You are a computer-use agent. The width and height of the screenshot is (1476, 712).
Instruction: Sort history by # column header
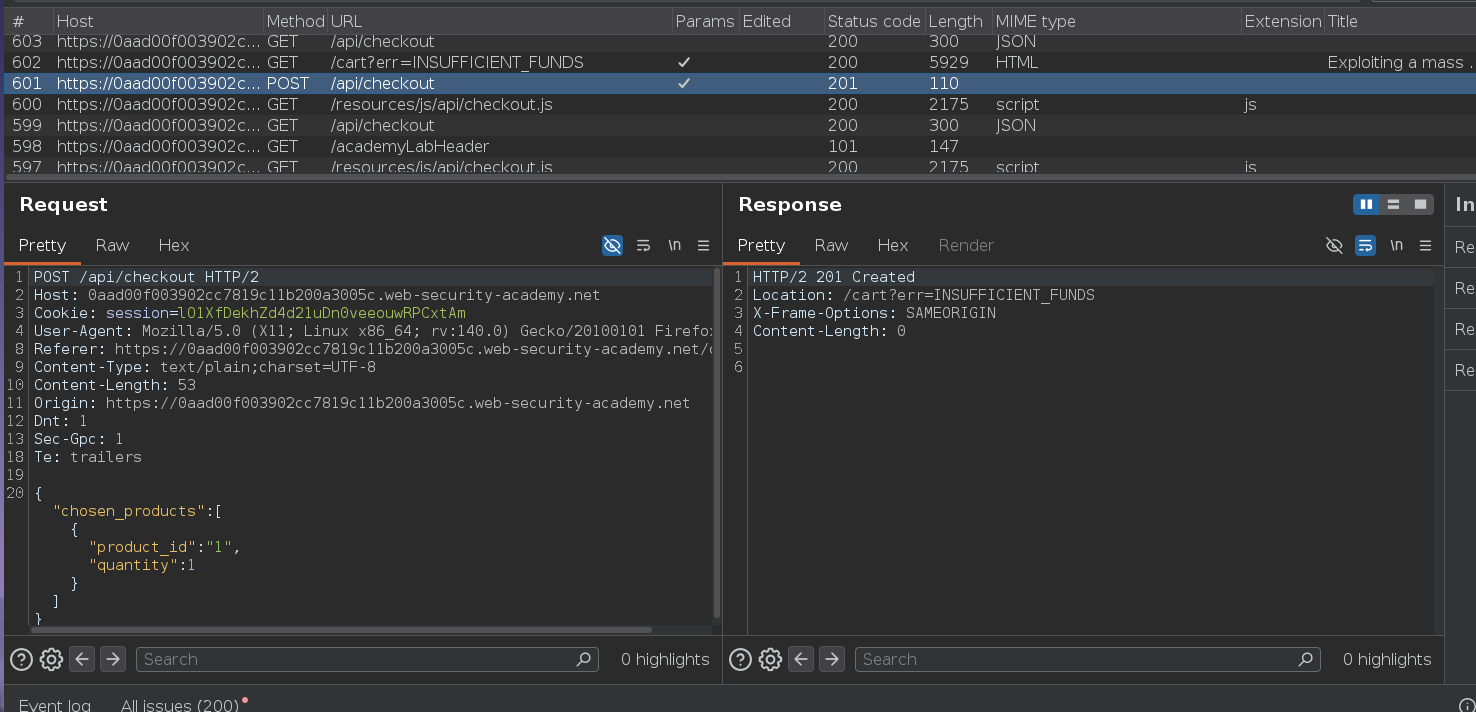point(28,21)
